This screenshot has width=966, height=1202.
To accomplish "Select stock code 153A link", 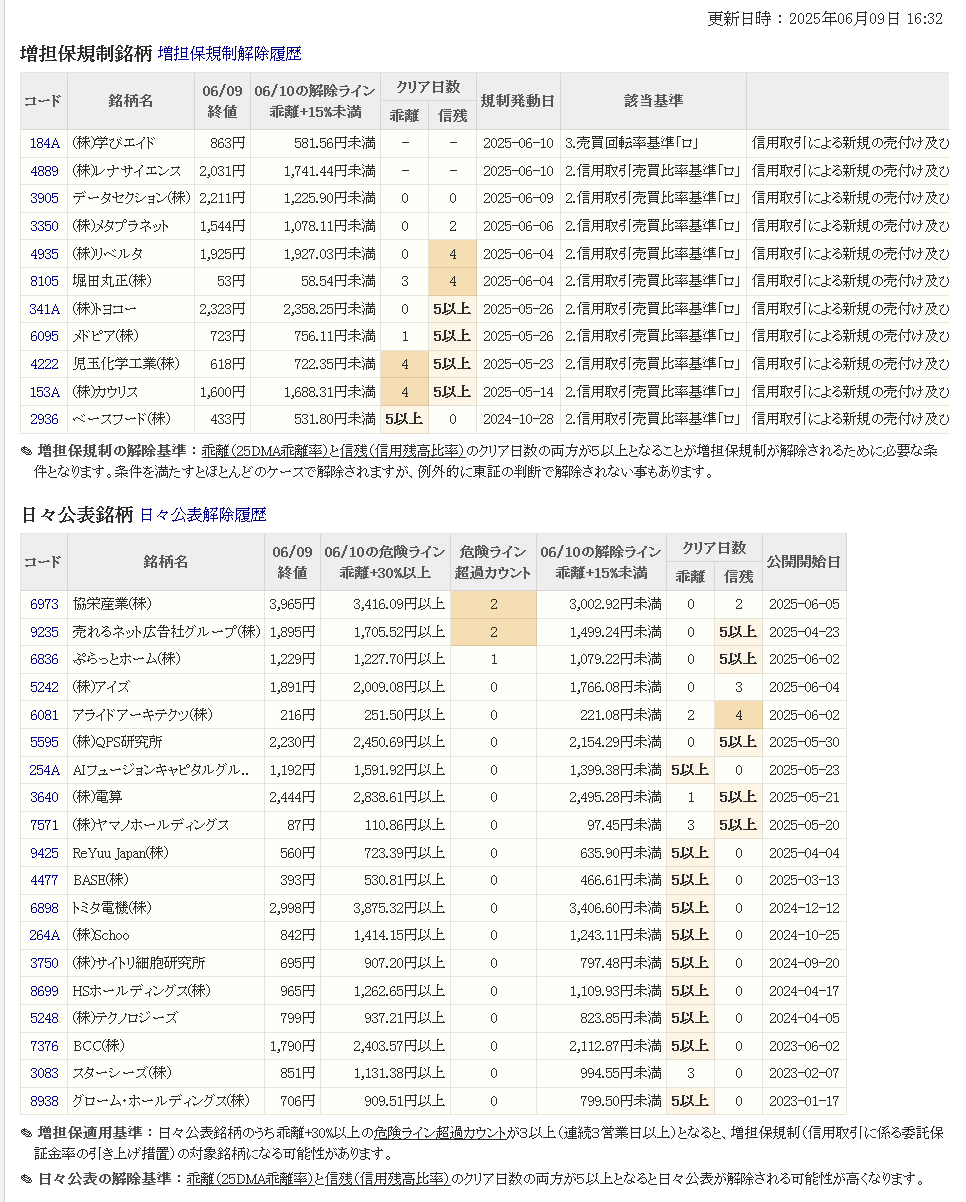I will coord(44,392).
